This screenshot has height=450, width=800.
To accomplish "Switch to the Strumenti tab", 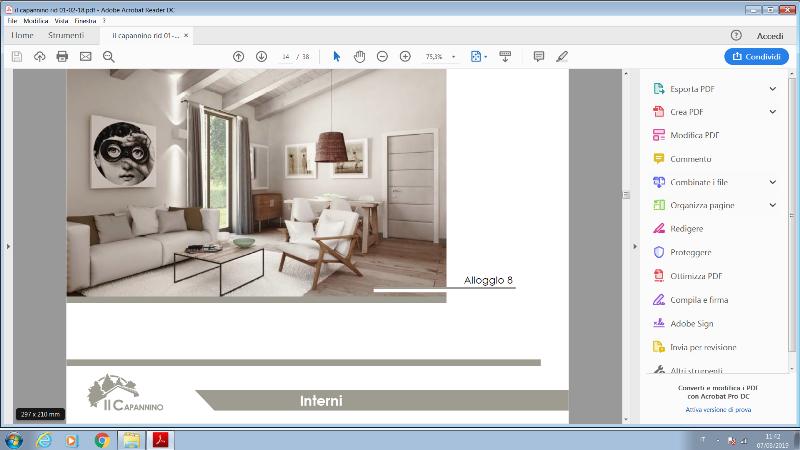I will point(66,35).
